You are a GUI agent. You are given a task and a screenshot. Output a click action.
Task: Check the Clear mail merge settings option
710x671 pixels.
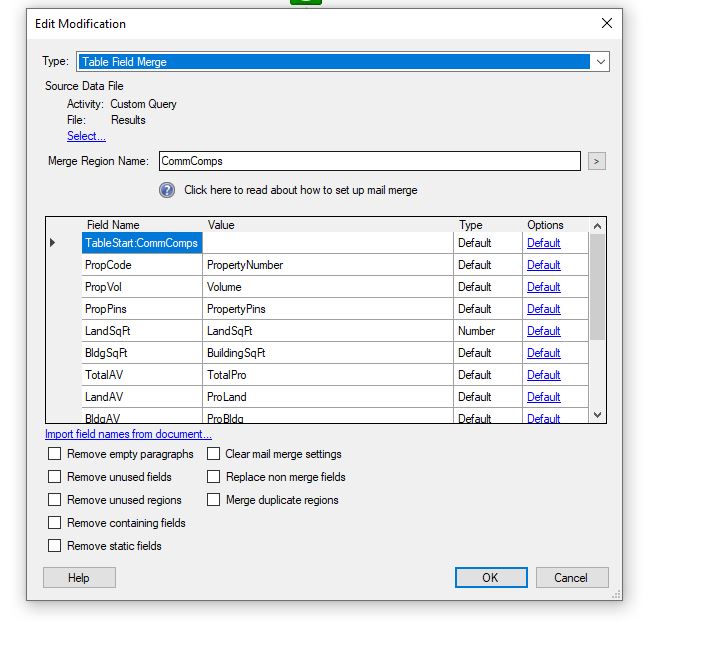(213, 454)
